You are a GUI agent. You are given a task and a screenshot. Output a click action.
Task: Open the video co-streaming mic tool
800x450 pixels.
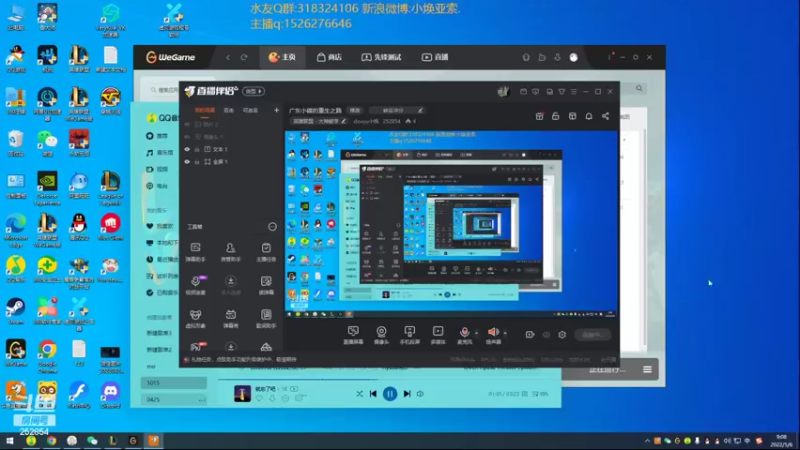(195, 285)
